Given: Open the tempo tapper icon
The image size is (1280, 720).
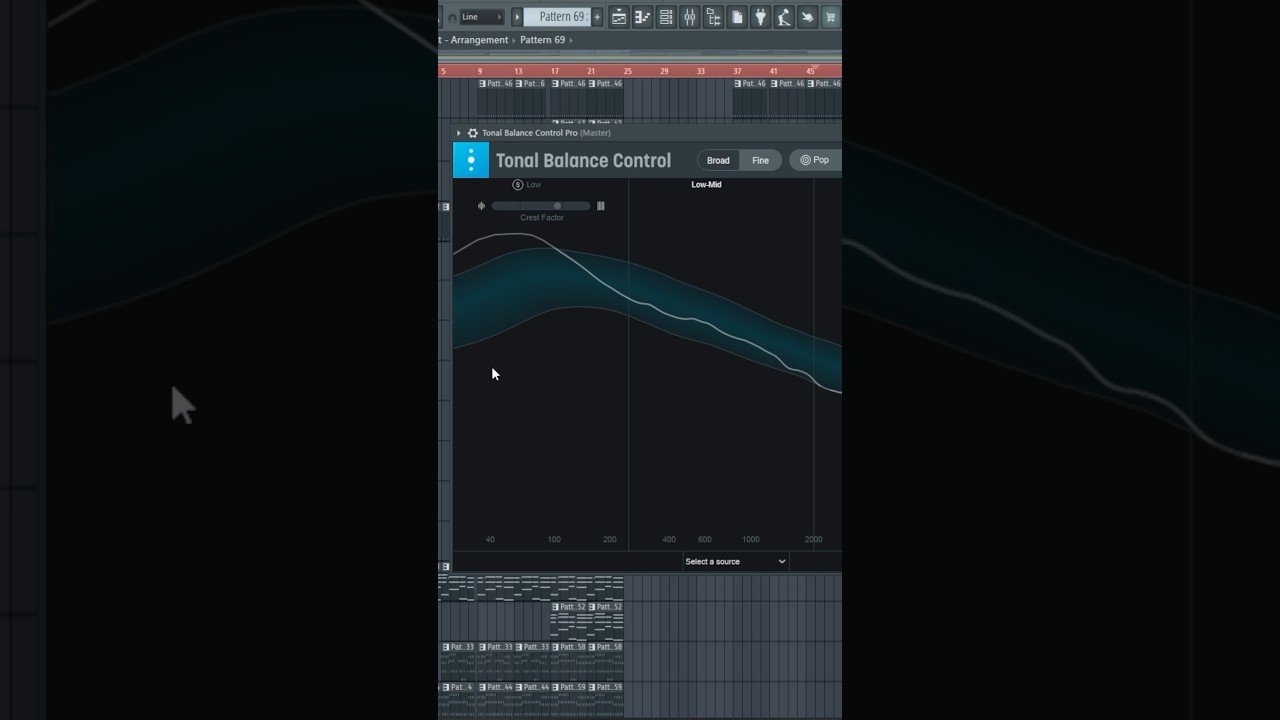Looking at the screenshot, I should [784, 17].
